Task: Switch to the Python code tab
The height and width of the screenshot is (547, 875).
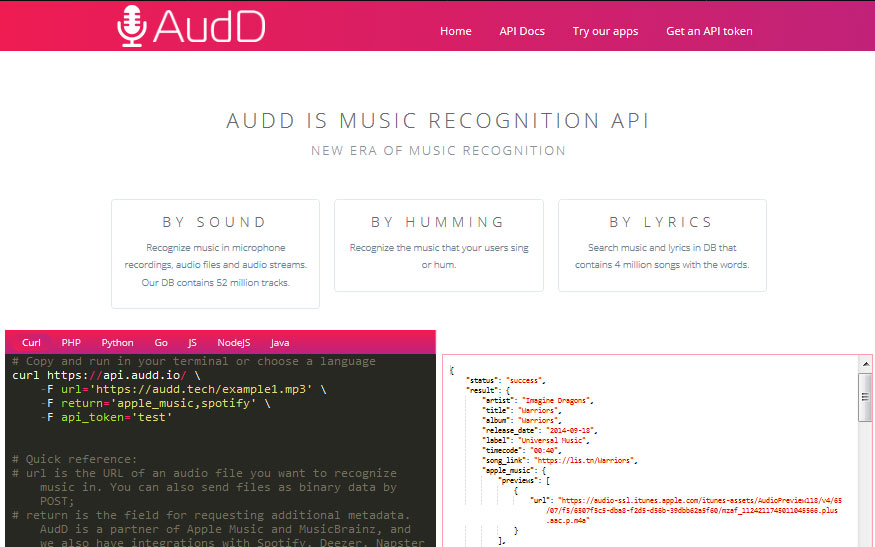Action: pyautogui.click(x=117, y=343)
